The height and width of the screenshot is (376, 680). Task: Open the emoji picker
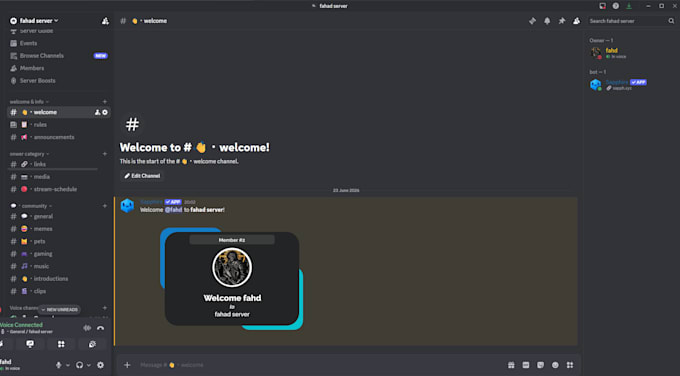[555, 365]
